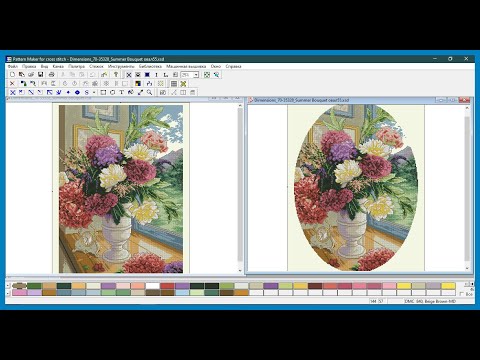Click the 144 57 coordinates in status bar

[x=377, y=301]
